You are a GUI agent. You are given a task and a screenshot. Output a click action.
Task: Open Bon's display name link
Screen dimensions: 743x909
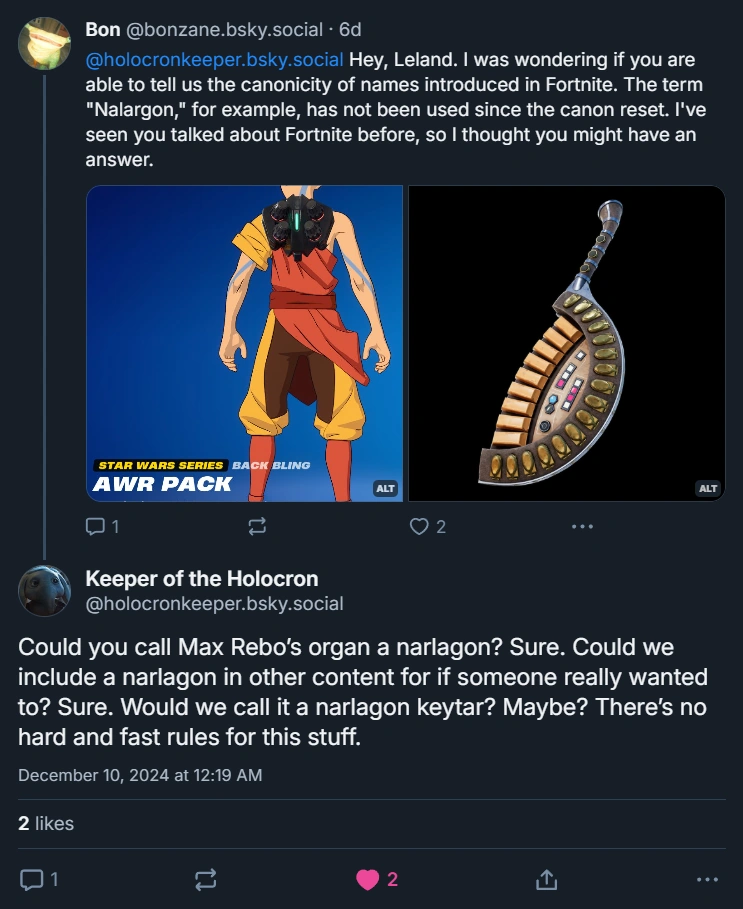click(103, 30)
